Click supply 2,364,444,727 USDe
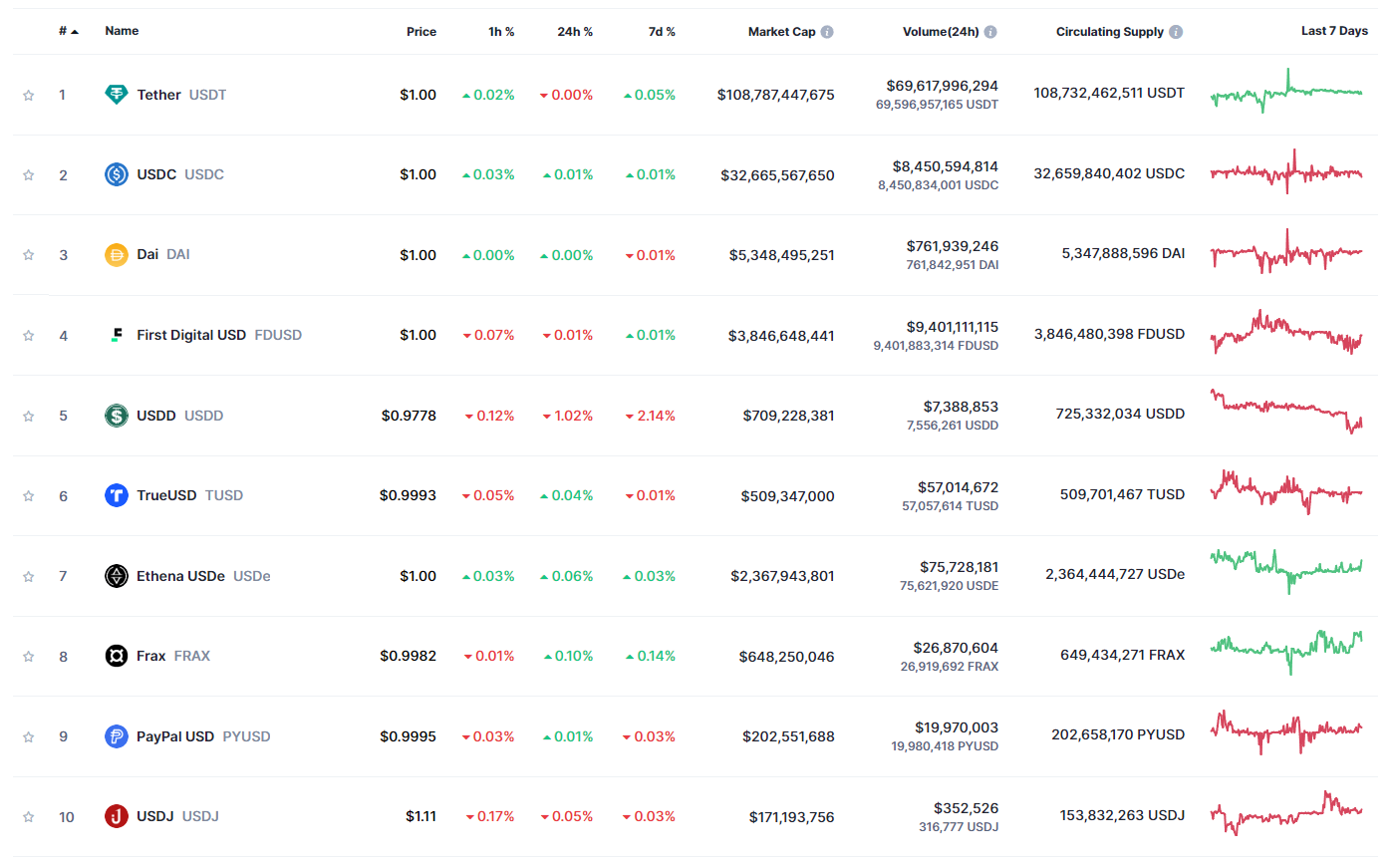The height and width of the screenshot is (868, 1396). [x=1115, y=574]
